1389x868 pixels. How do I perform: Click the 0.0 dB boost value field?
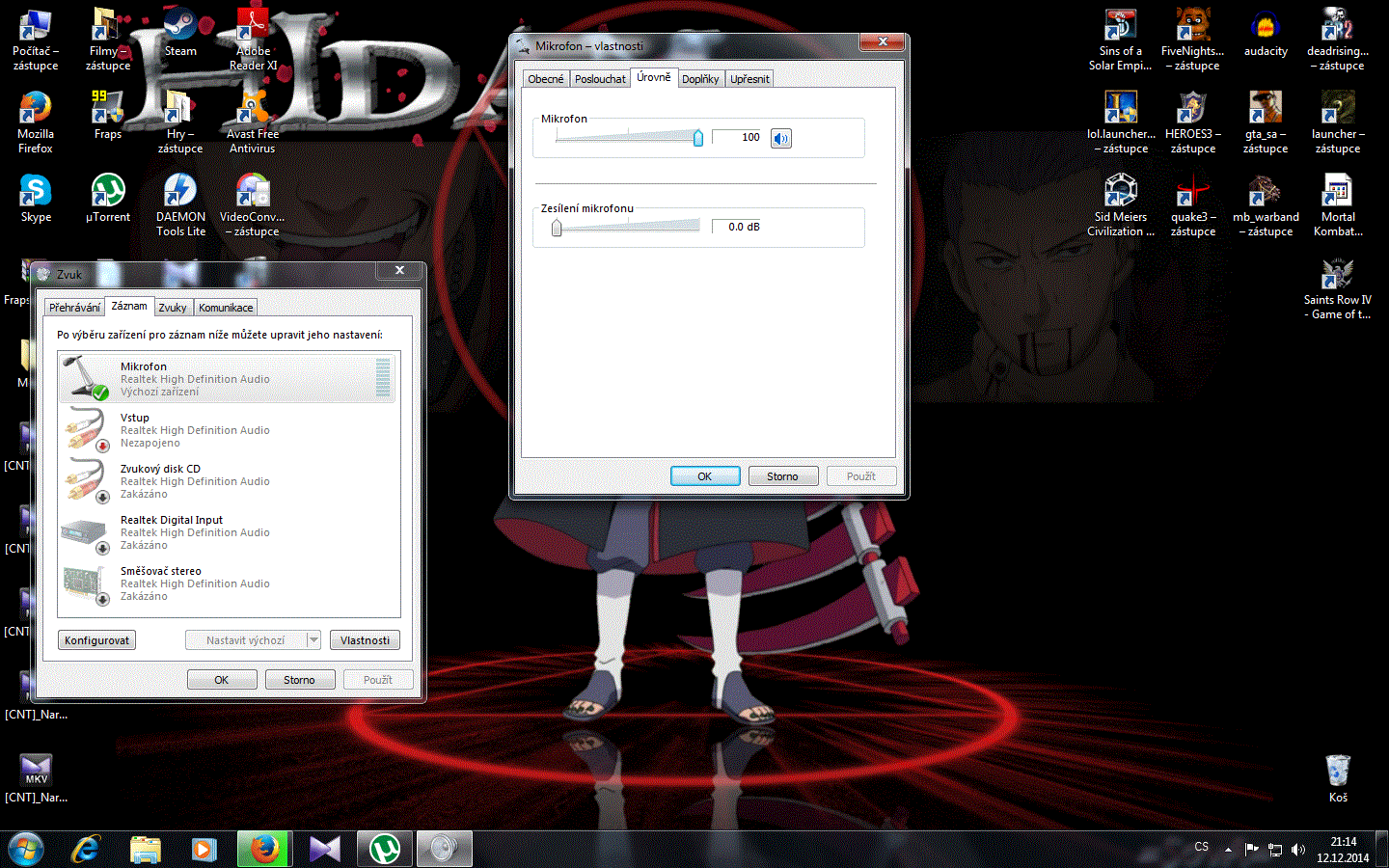[739, 228]
